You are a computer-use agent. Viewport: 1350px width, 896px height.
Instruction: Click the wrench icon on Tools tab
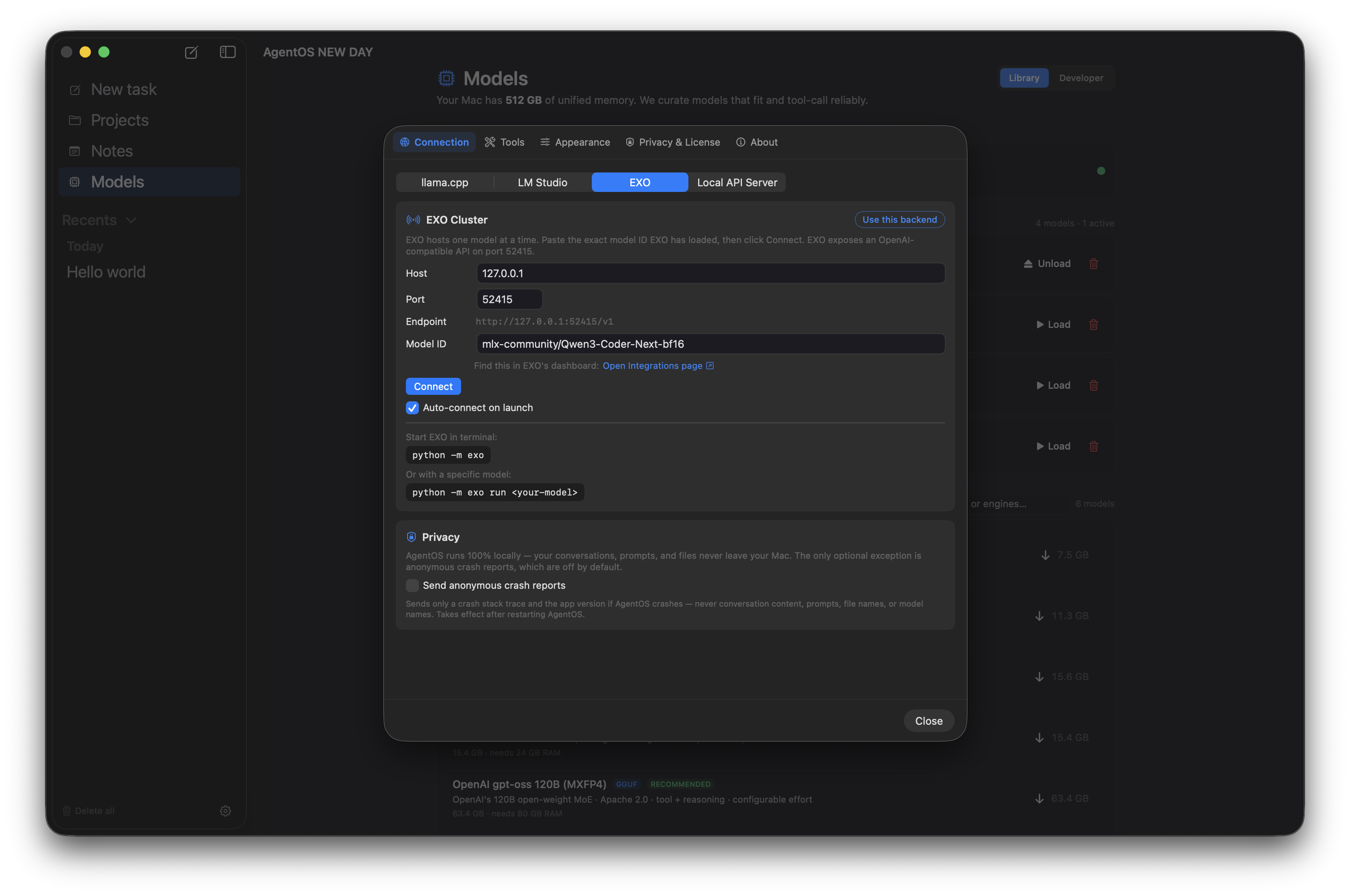[x=490, y=142]
